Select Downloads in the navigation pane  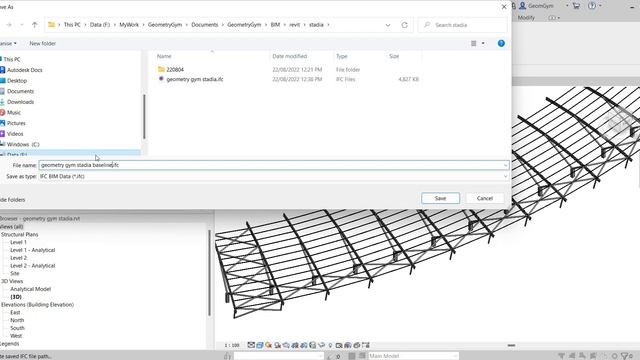(x=20, y=102)
